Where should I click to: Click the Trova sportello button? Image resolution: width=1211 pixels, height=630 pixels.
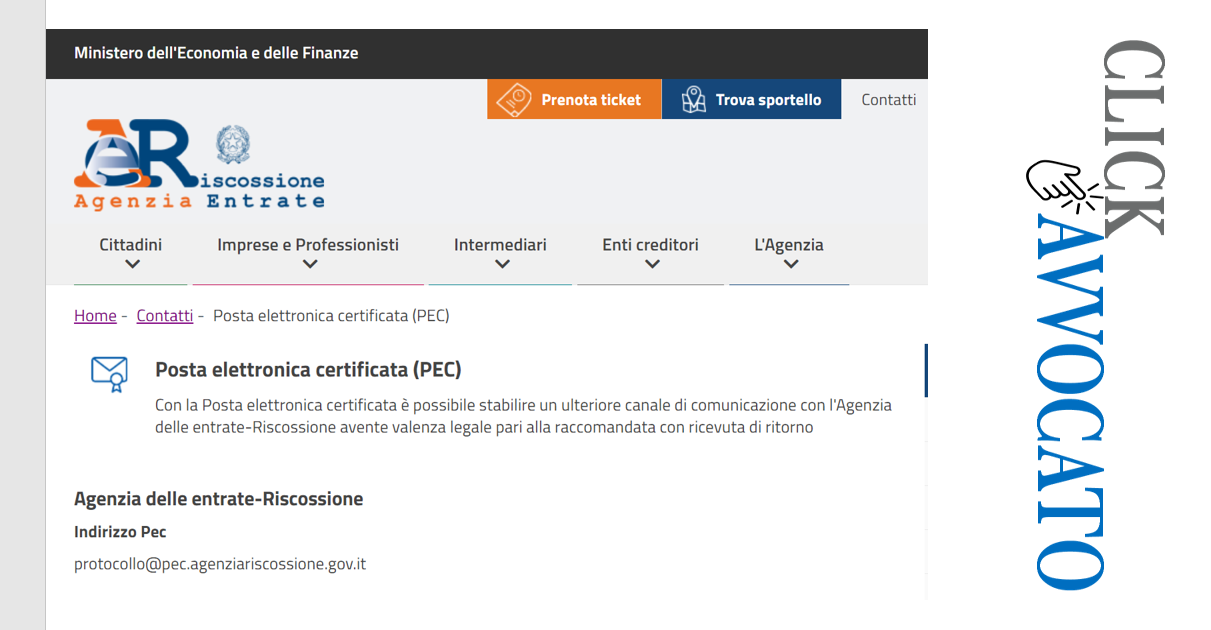click(x=752, y=100)
